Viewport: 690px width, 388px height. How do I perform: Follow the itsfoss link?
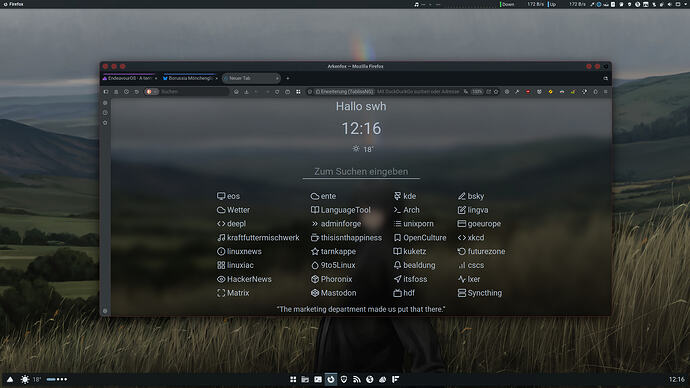[x=410, y=279]
